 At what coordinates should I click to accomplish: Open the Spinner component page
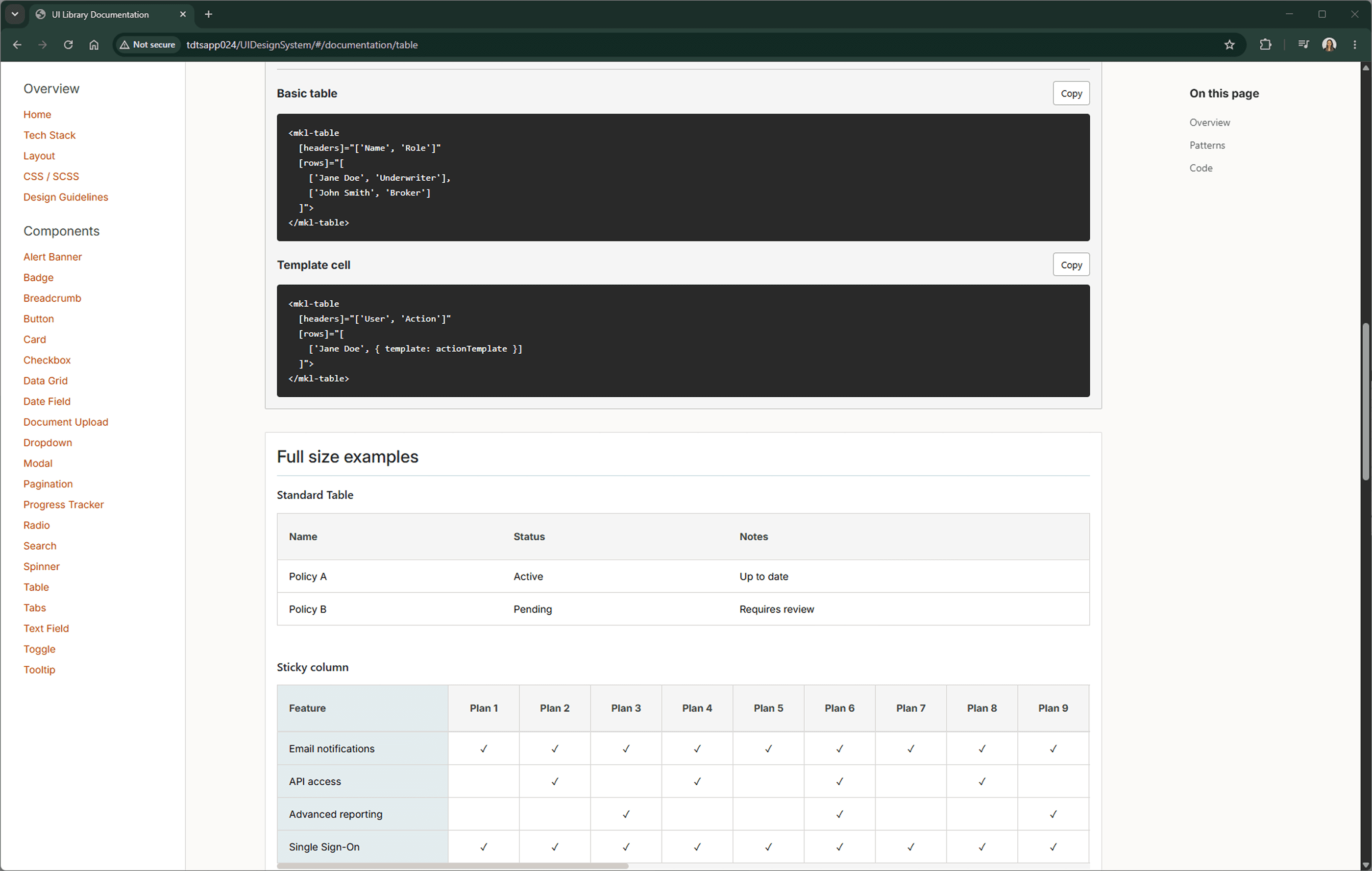[x=42, y=567]
